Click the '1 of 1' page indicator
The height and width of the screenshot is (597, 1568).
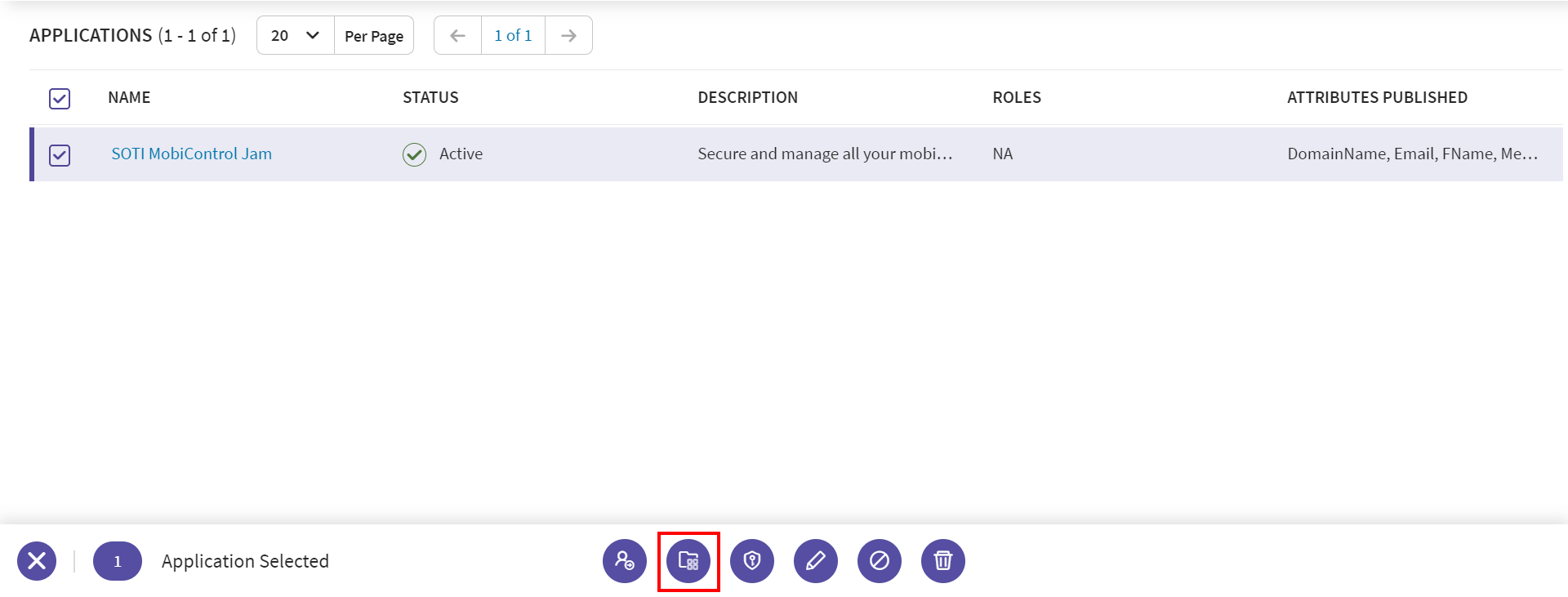point(513,35)
